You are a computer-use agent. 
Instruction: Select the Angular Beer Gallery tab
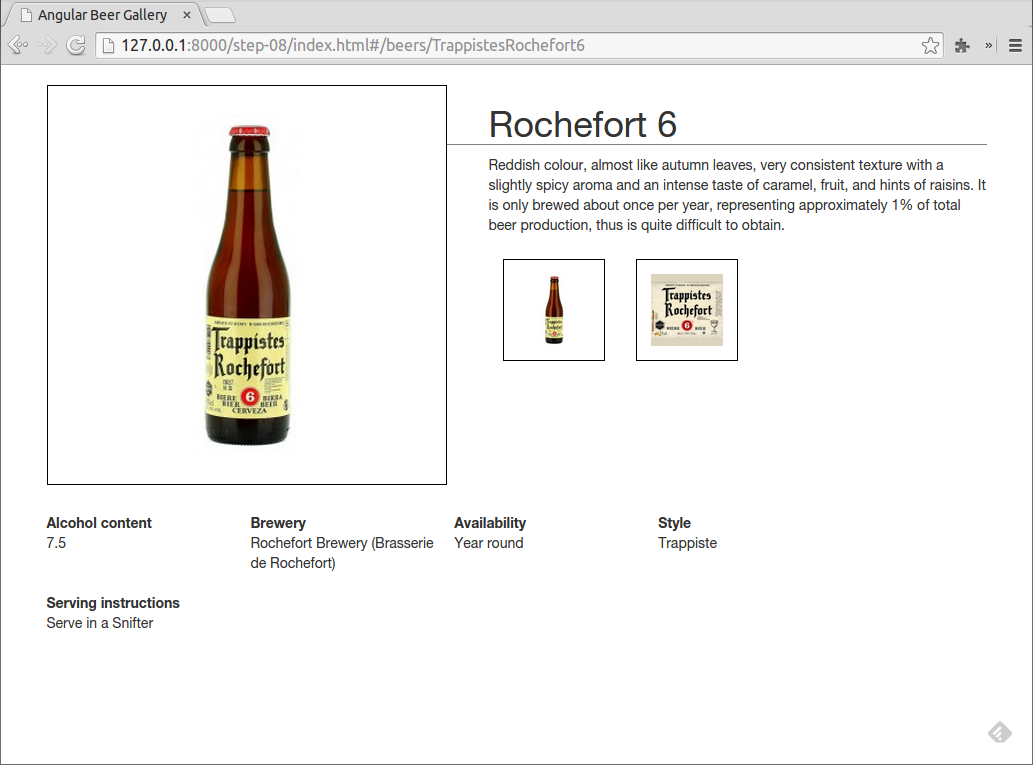pyautogui.click(x=105, y=14)
